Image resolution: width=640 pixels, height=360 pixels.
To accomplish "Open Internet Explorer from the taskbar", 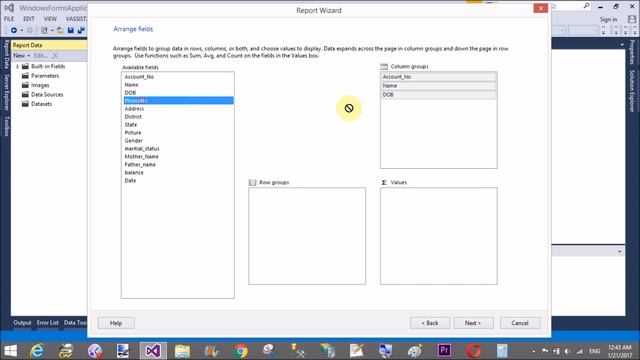I will click(x=37, y=351).
